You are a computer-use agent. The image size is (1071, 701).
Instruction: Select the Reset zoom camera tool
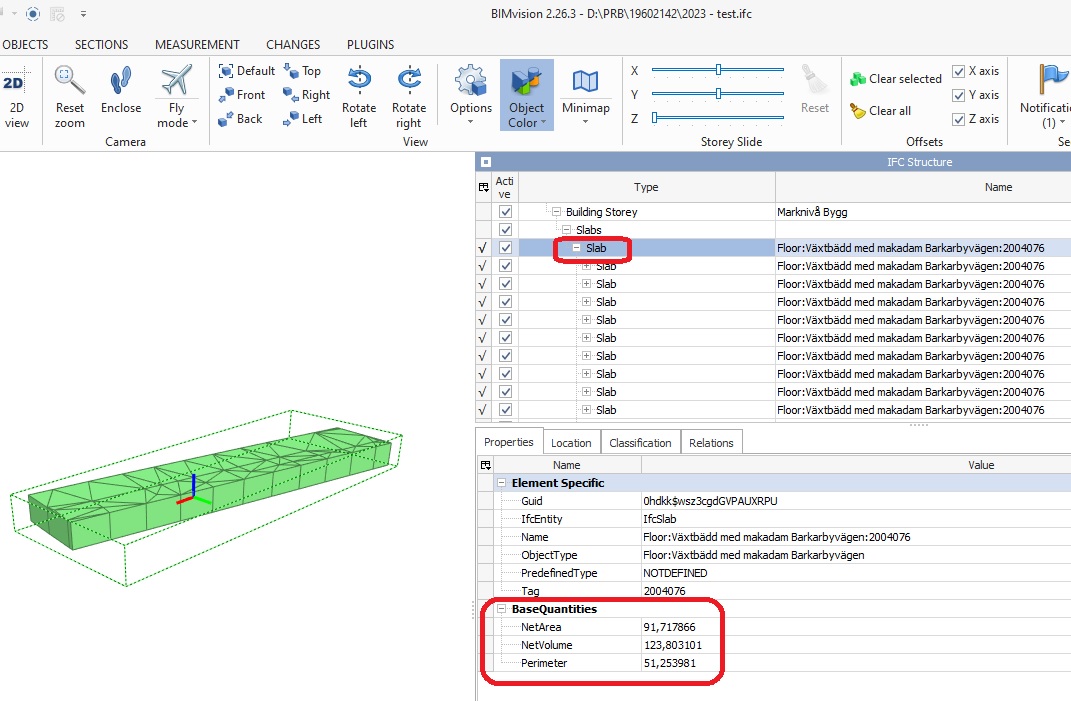(x=69, y=95)
